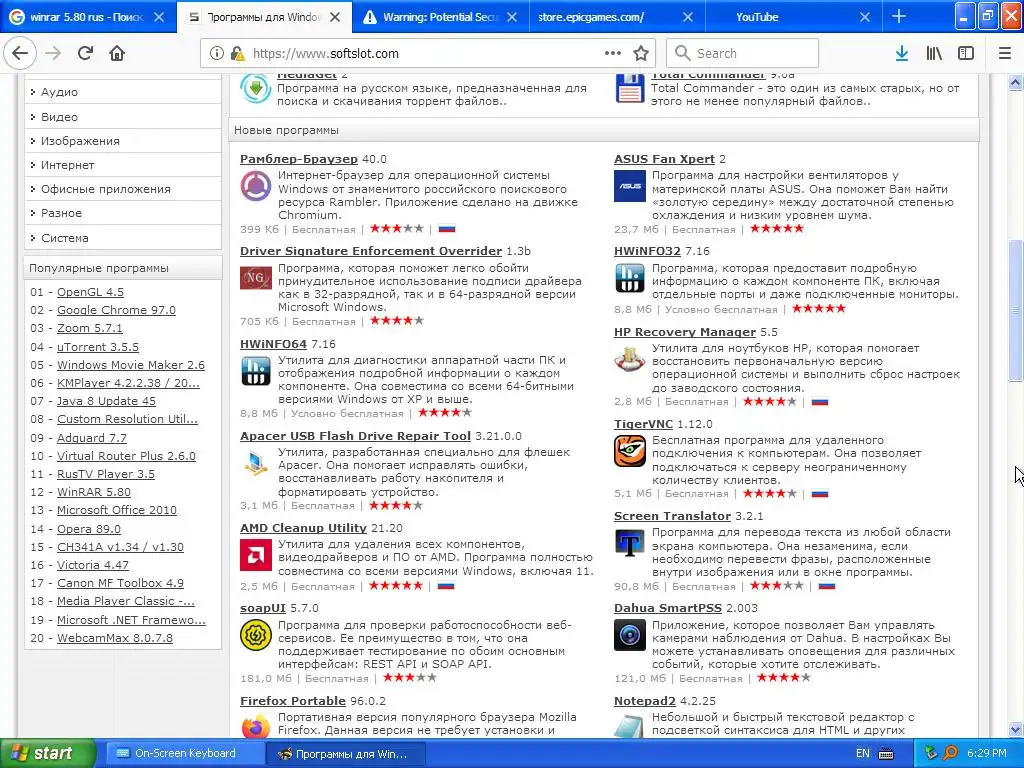This screenshot has height=768, width=1024.
Task: Open the Windows start button
Action: click(x=47, y=753)
